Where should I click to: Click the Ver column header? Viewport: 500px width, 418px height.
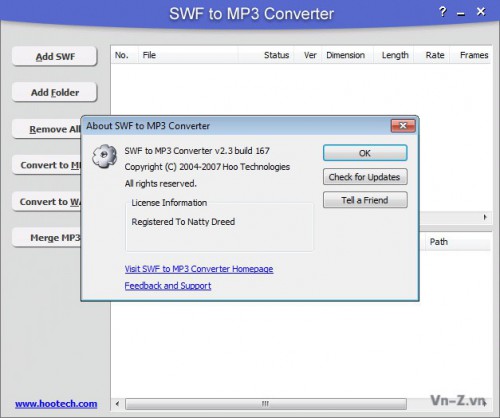(308, 55)
